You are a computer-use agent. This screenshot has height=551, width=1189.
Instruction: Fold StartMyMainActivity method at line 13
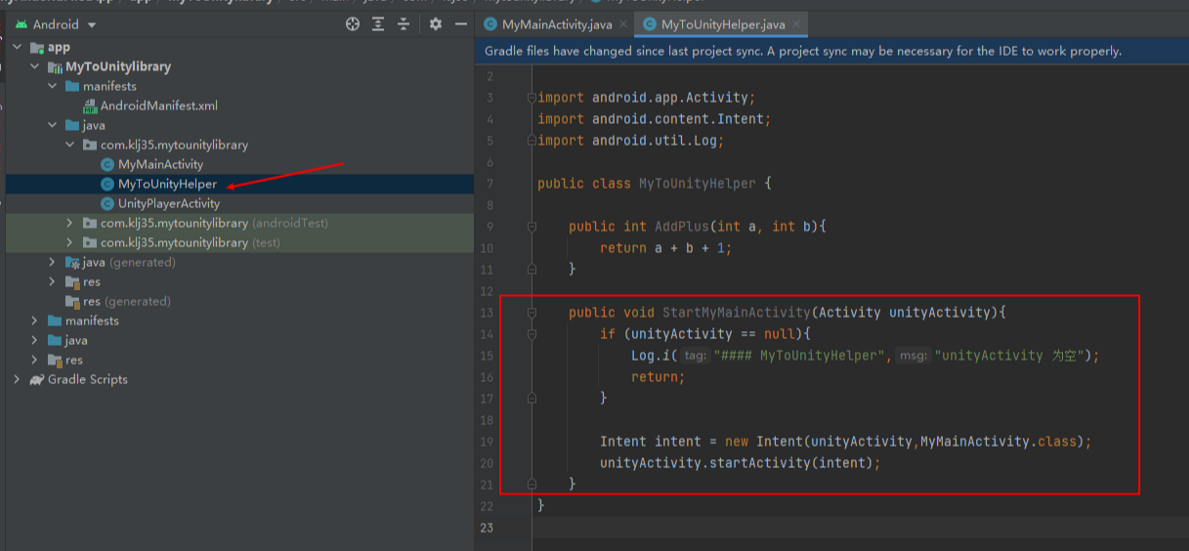(x=532, y=312)
